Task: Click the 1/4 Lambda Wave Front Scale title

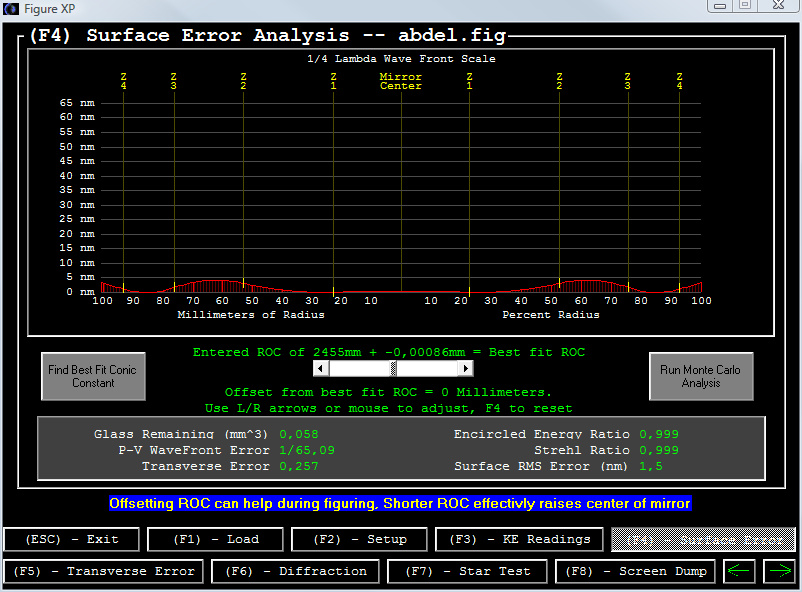Action: point(401,59)
